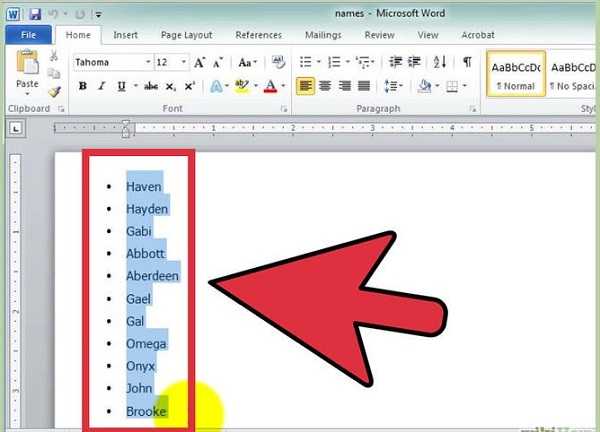Viewport: 600px width, 432px height.
Task: Grow the font size
Action: tap(199, 62)
